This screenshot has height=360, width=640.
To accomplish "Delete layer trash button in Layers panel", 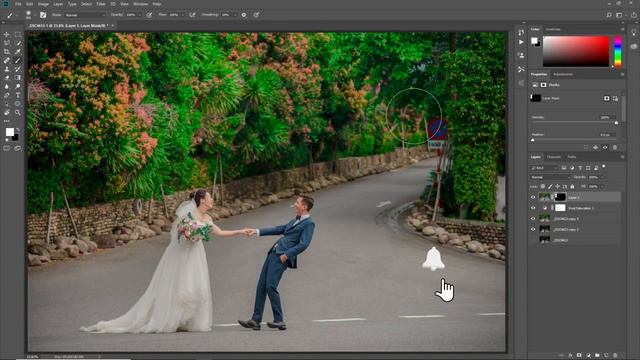I will [x=615, y=356].
